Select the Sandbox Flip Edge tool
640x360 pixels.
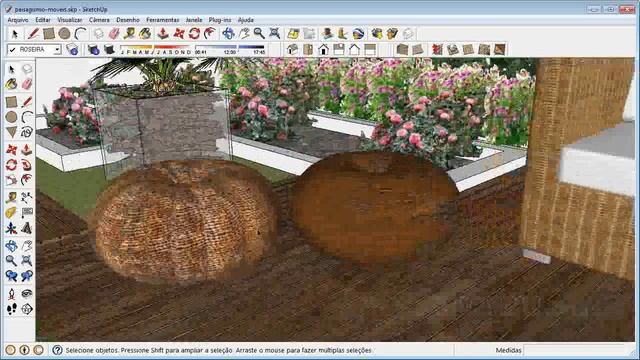(x=499, y=50)
